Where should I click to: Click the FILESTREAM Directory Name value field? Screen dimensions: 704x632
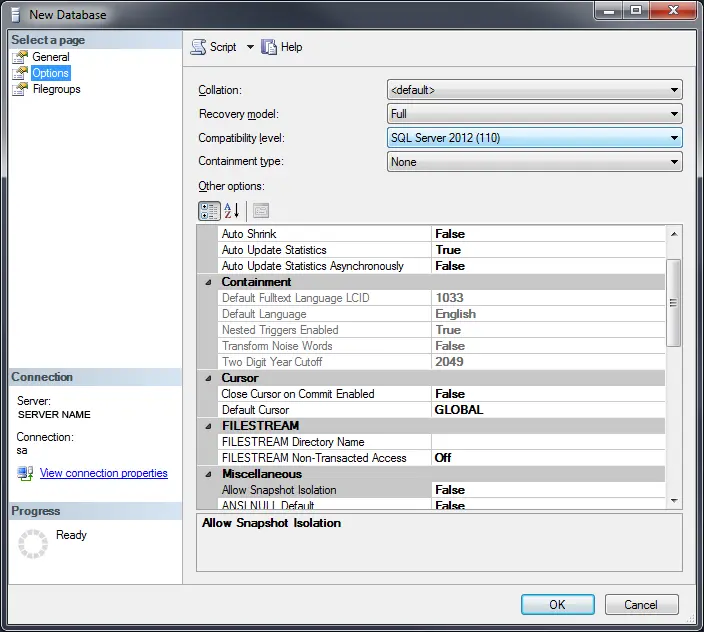pyautogui.click(x=547, y=442)
